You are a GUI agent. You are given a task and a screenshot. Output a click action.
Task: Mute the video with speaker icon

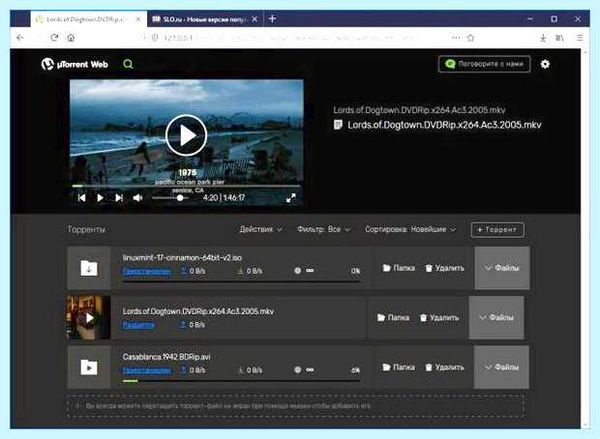click(x=137, y=198)
